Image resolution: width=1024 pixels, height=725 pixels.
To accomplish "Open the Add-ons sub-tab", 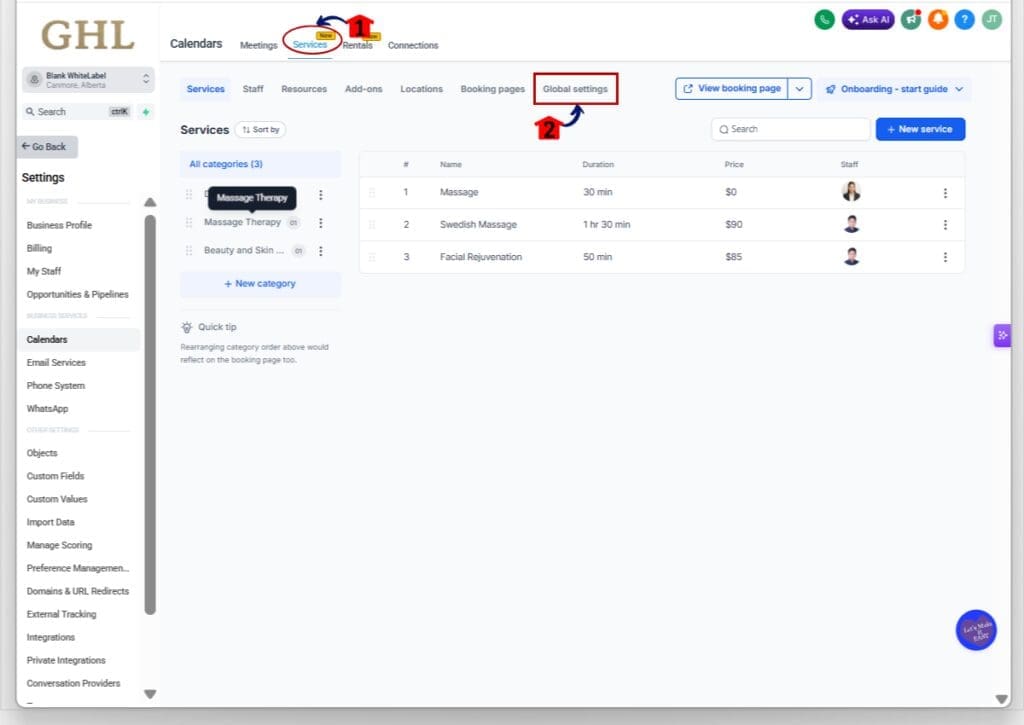I will [363, 89].
